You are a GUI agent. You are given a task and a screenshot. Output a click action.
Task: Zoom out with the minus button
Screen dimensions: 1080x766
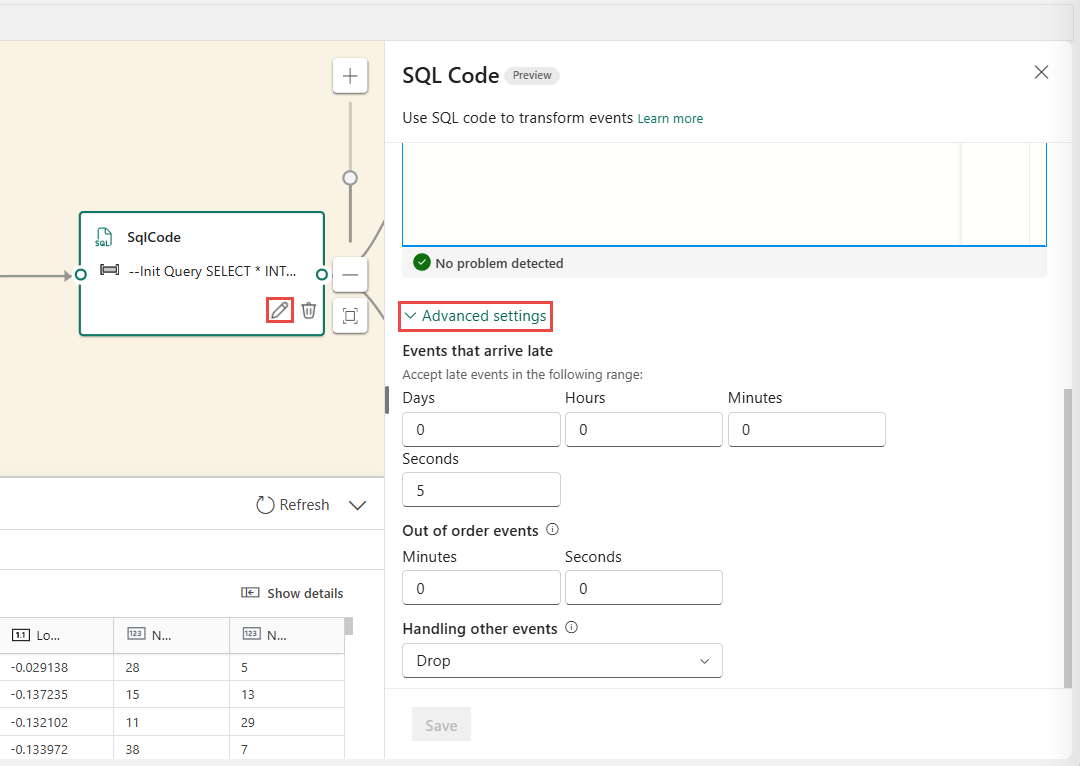pos(350,274)
